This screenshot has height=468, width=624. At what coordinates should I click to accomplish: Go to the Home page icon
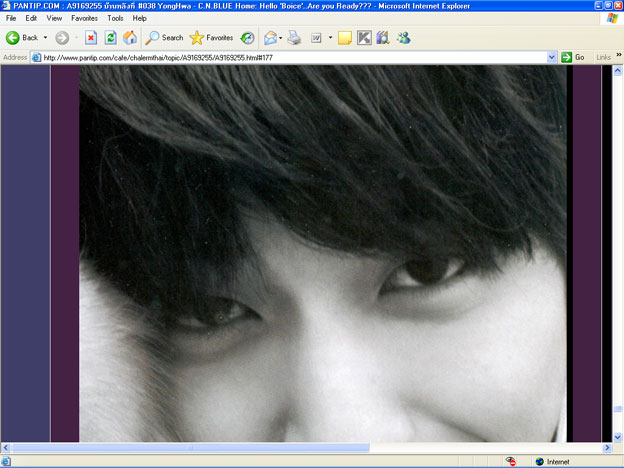point(130,38)
